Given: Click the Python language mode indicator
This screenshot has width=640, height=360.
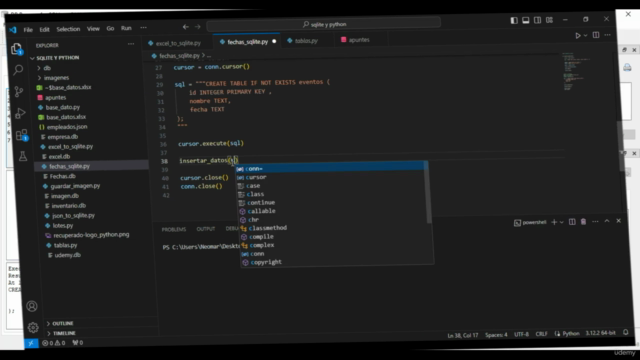Looking at the screenshot, I should [571, 333].
